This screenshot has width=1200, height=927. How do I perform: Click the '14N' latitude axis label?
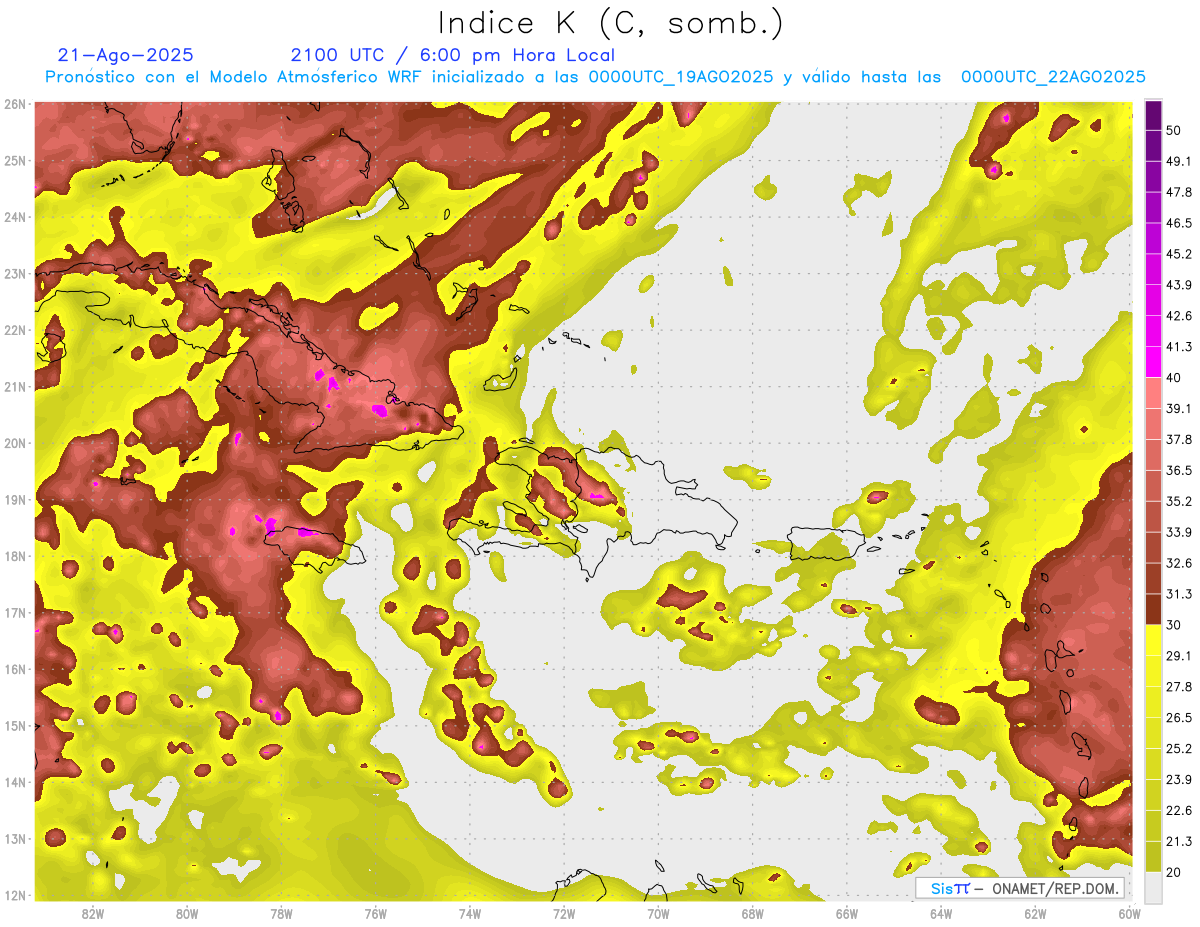[x=15, y=782]
